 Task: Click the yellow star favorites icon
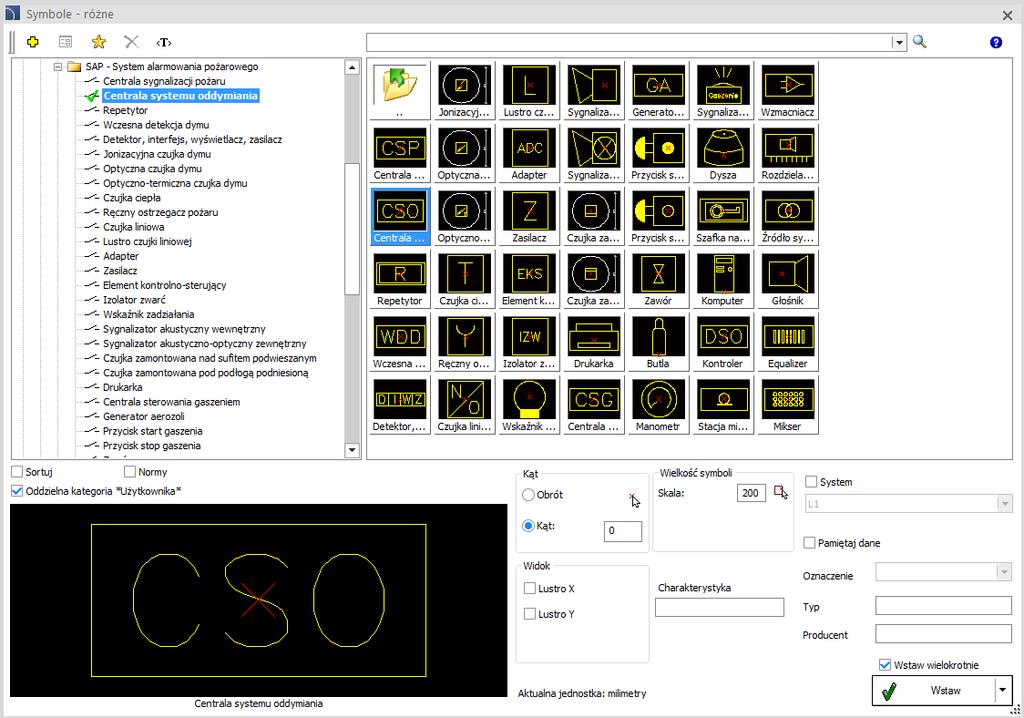tap(99, 42)
